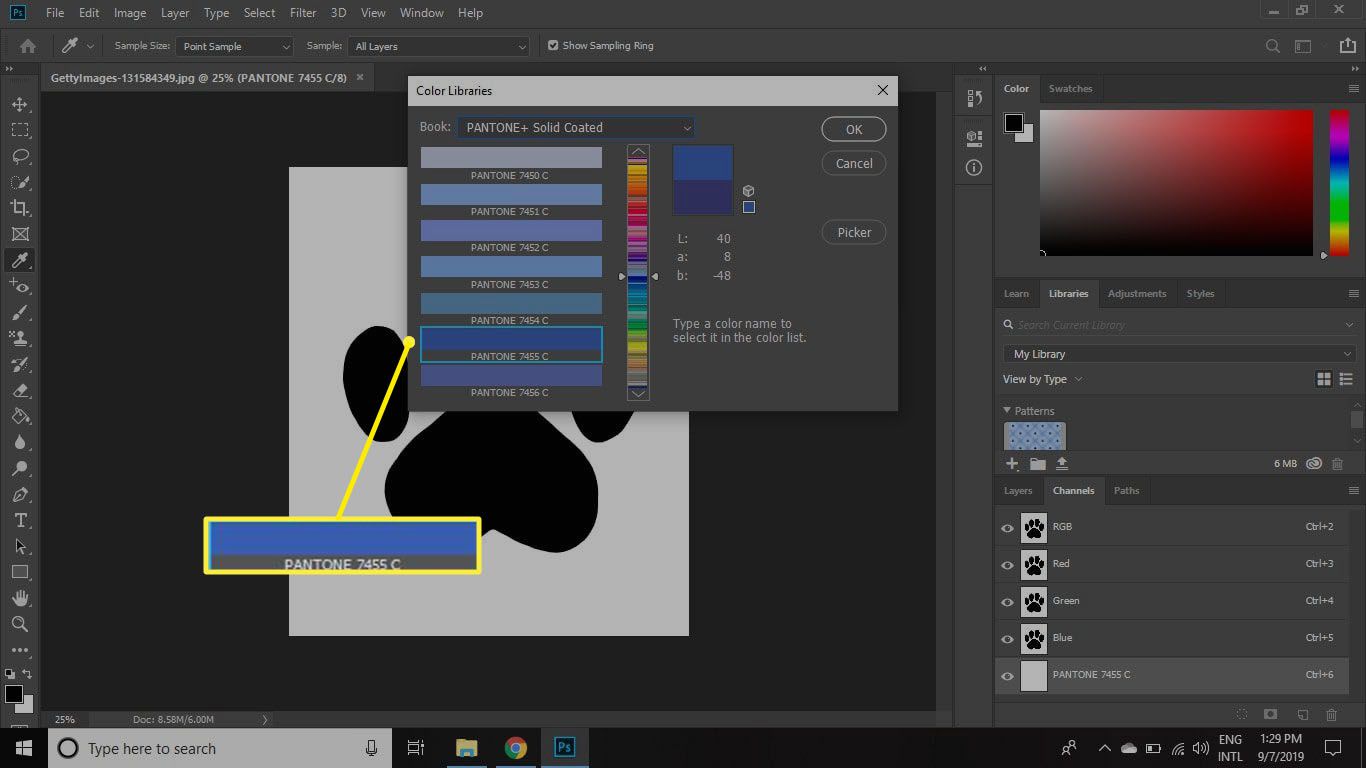
Task: Select the History Brush tool
Action: click(20, 365)
